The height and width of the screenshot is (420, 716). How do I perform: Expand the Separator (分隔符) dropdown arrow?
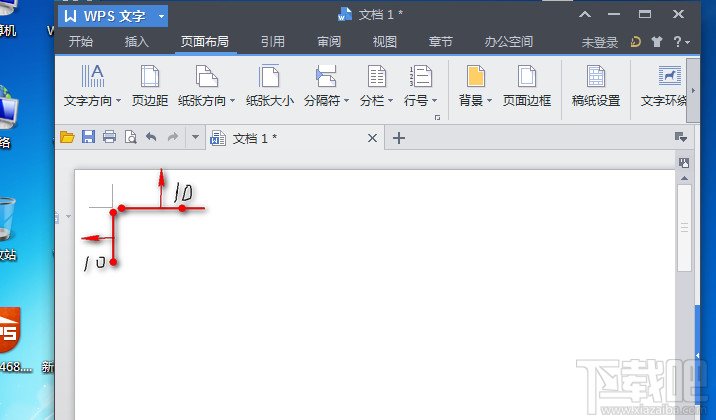click(346, 100)
